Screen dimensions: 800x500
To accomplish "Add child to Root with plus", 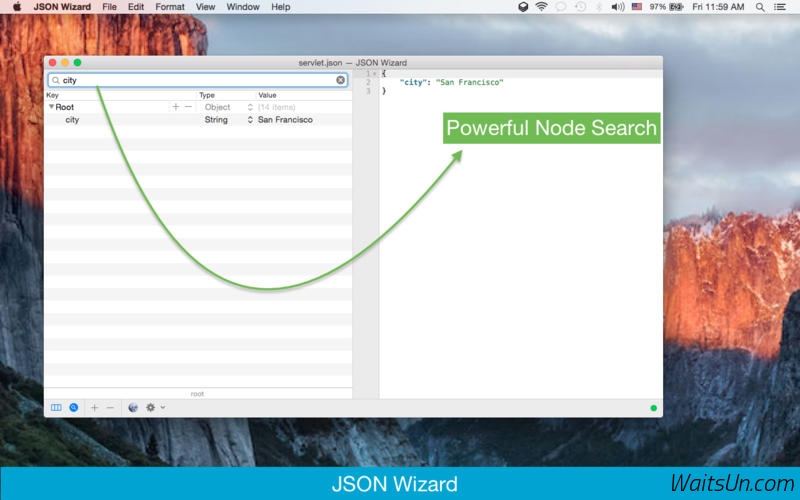I will pyautogui.click(x=176, y=107).
